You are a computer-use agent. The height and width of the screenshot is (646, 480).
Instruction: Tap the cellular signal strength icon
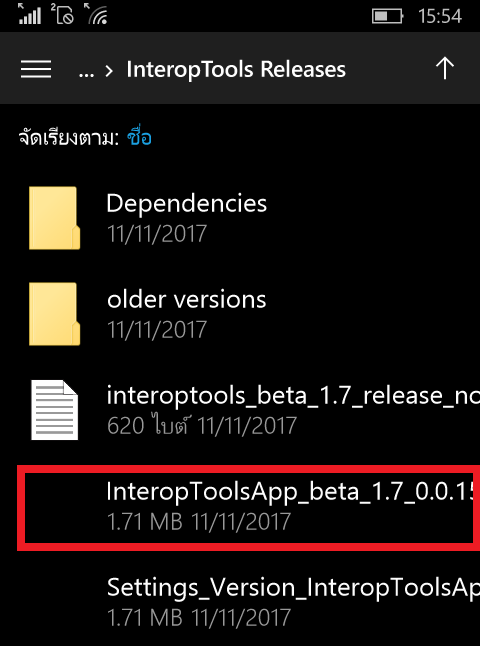tap(30, 14)
